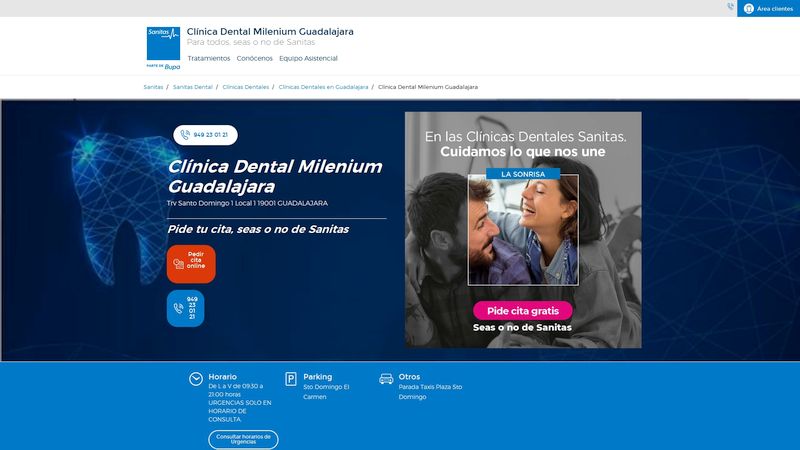Click the orange Pedir cita online button
Viewport: 800px width, 450px height.
pos(191,264)
